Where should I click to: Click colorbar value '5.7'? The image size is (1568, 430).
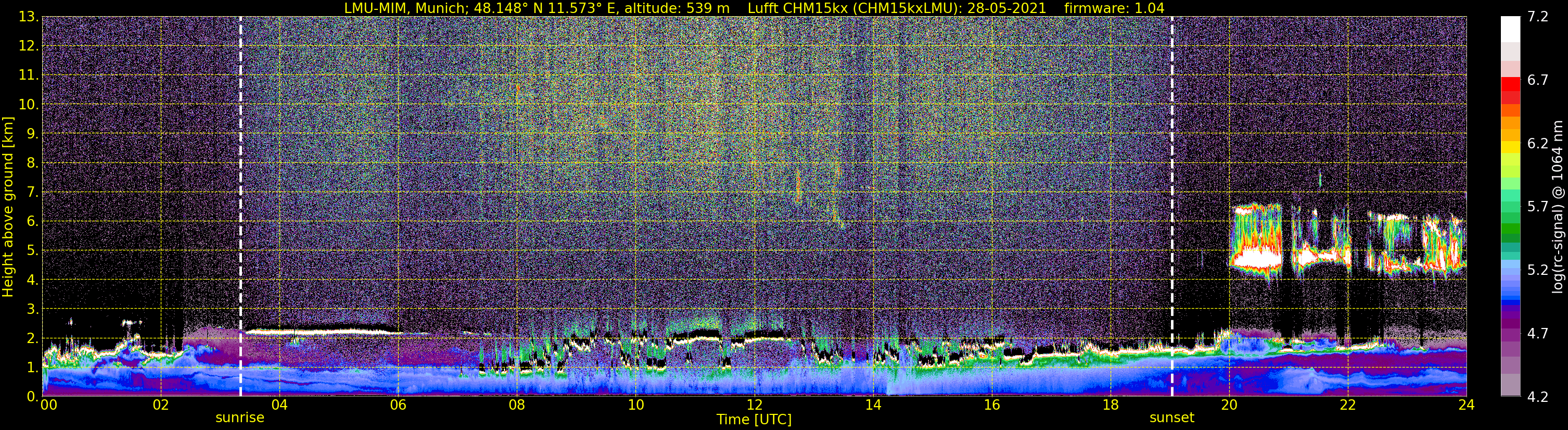[x=1538, y=207]
